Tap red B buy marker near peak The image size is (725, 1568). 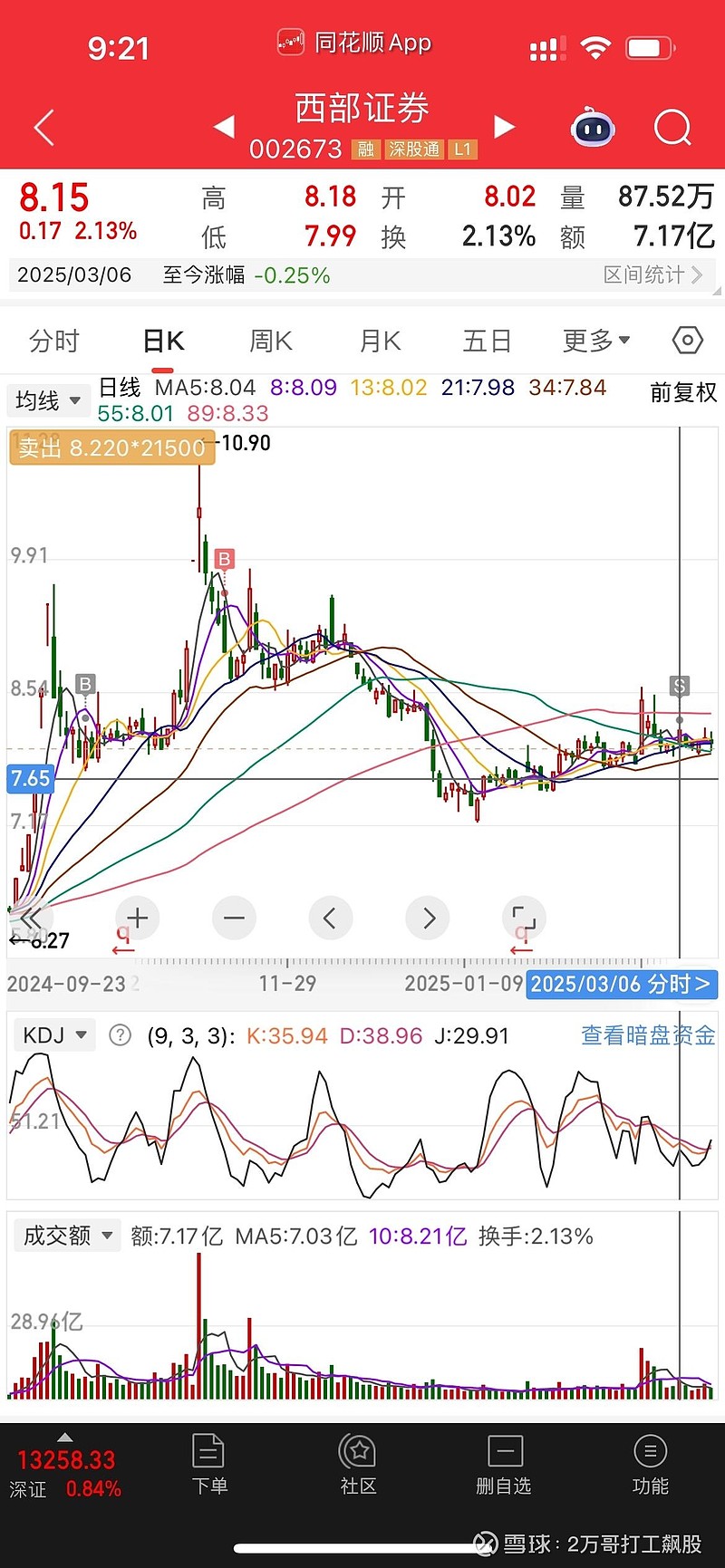224,559
